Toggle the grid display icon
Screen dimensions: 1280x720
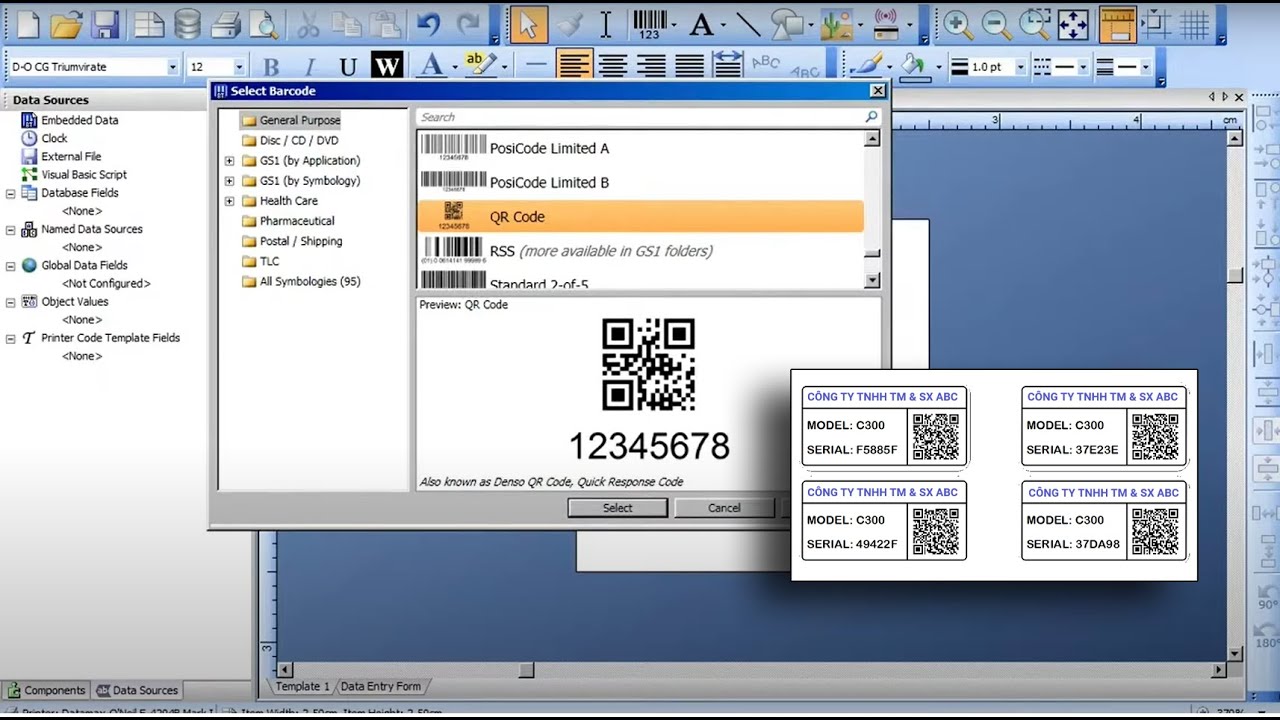coord(1194,24)
